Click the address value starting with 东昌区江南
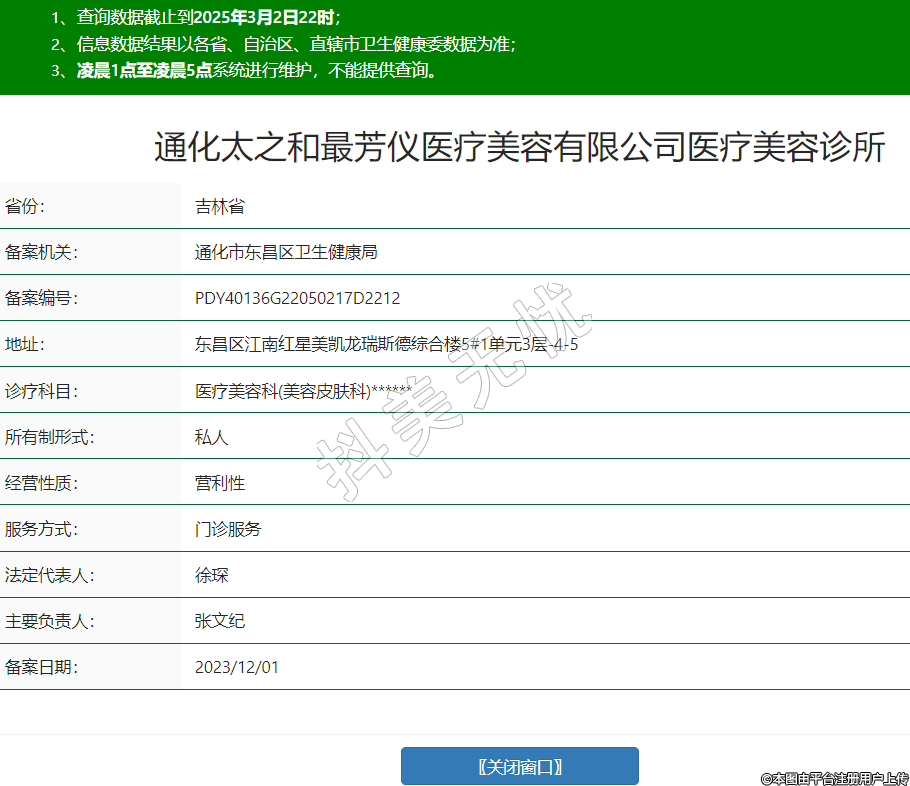 (386, 345)
